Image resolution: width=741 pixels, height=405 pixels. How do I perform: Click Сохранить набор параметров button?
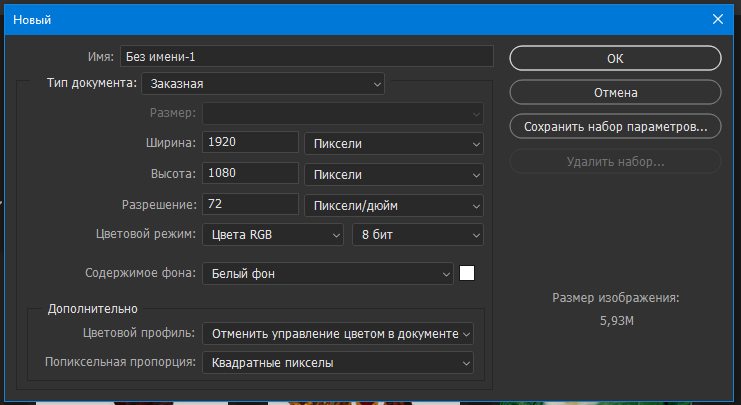click(615, 127)
